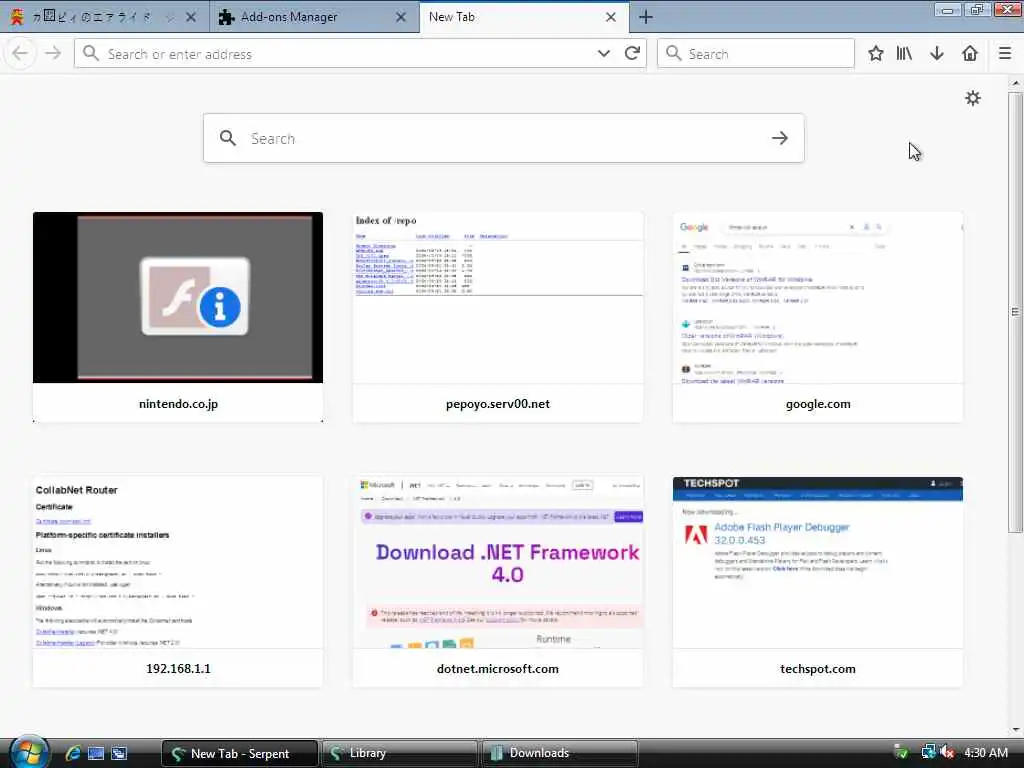The width and height of the screenshot is (1024, 768).
Task: Click the network tray icon
Action: (x=928, y=752)
